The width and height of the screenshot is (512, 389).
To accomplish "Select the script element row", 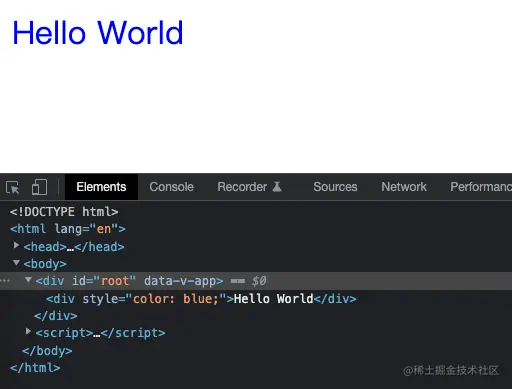I will [100, 333].
